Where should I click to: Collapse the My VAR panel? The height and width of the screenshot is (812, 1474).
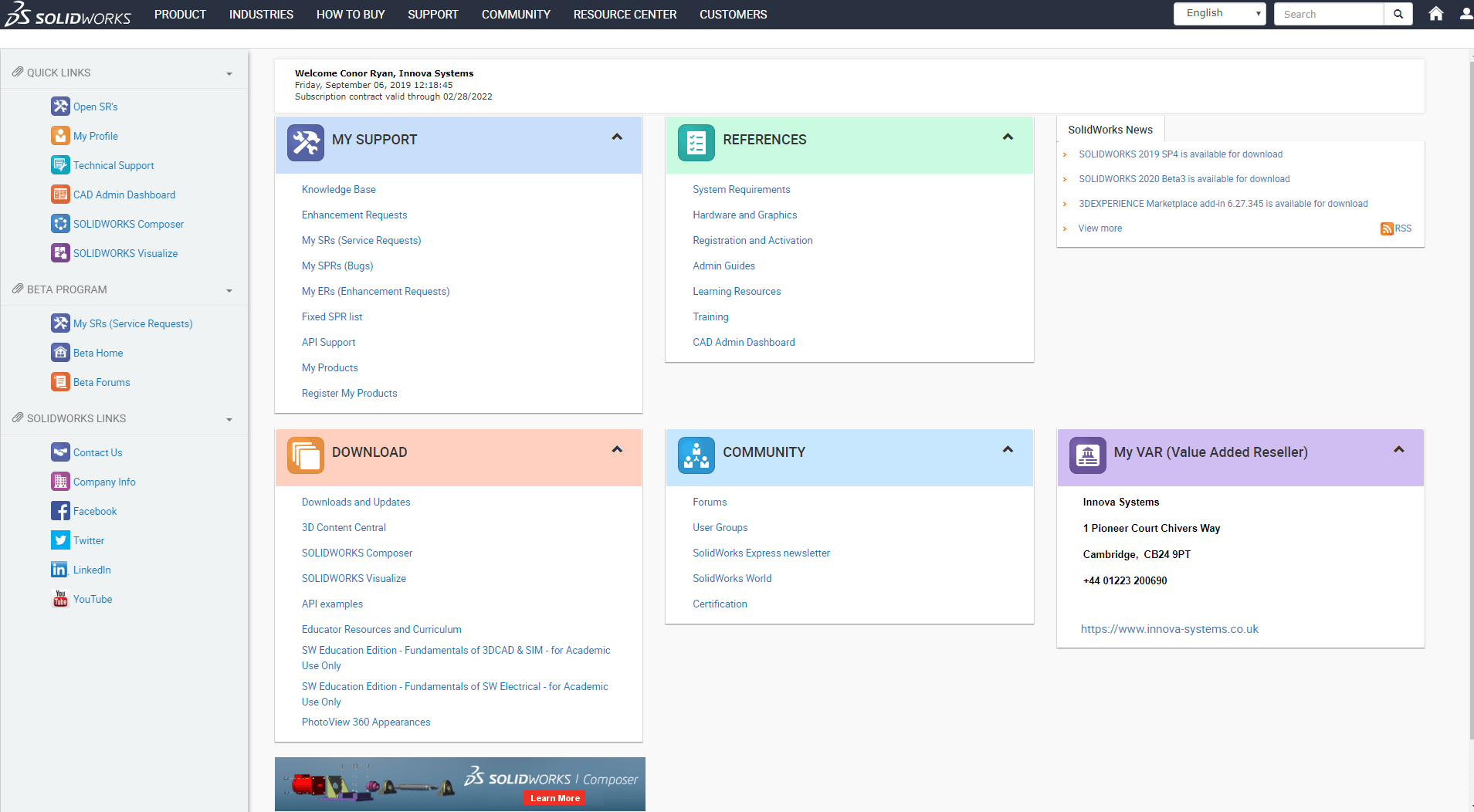1398,450
